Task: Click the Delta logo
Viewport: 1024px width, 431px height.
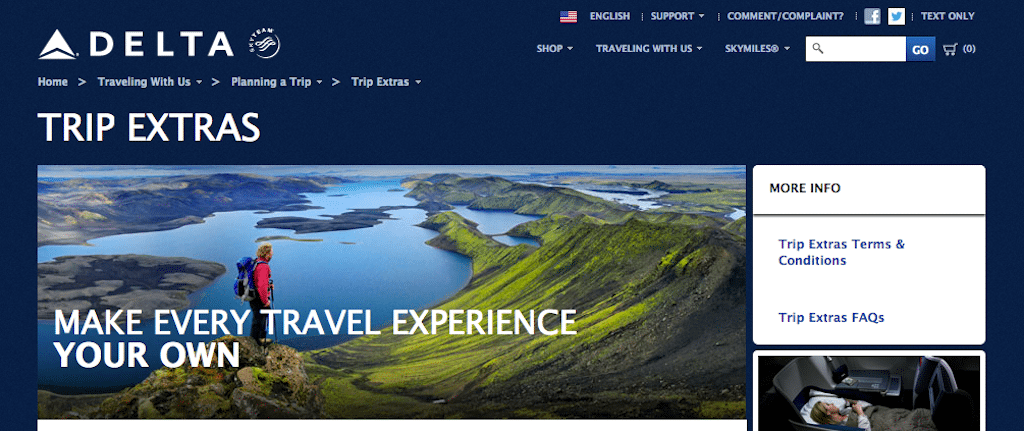Action: [x=136, y=44]
